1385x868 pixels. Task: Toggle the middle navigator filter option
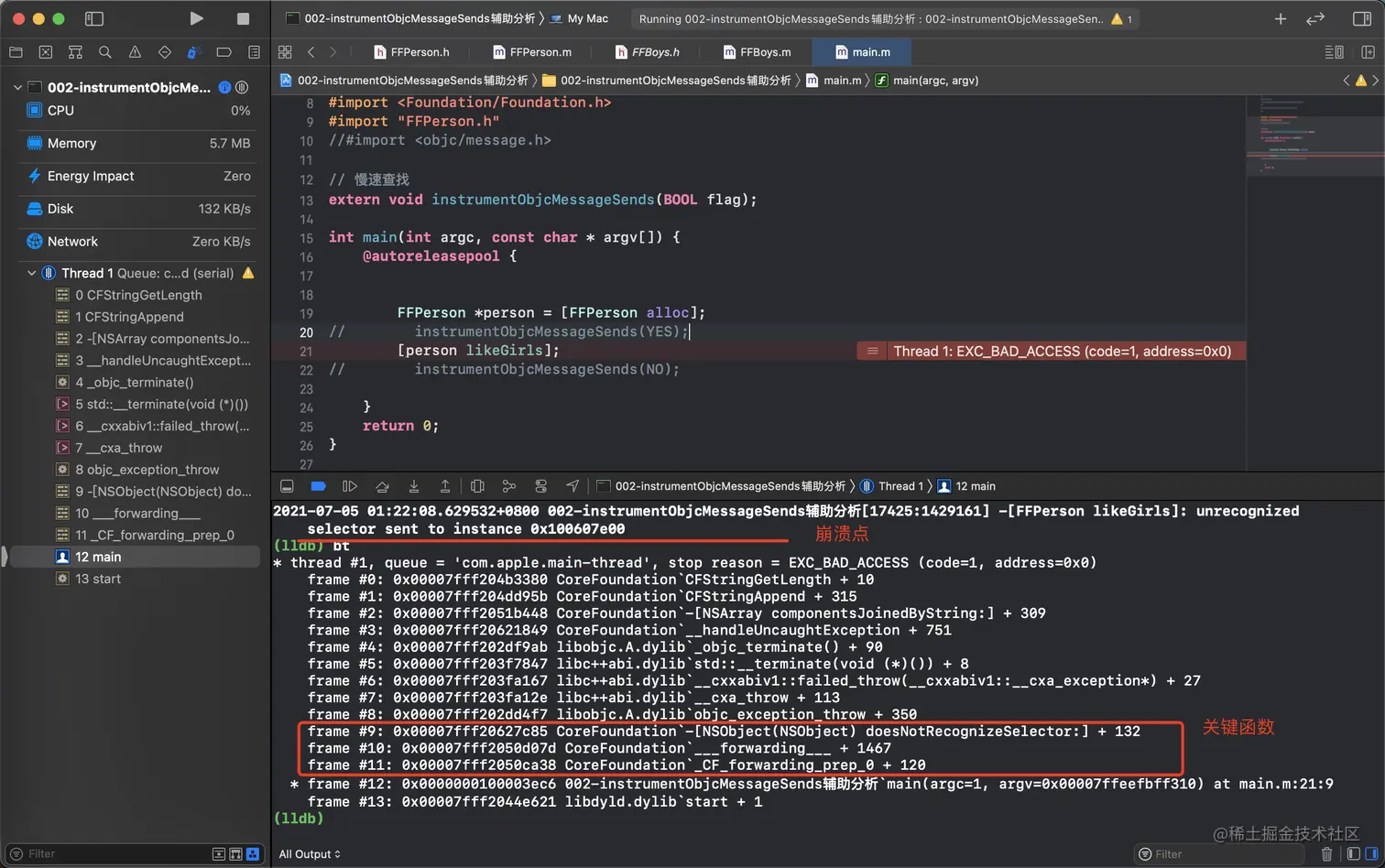(235, 854)
